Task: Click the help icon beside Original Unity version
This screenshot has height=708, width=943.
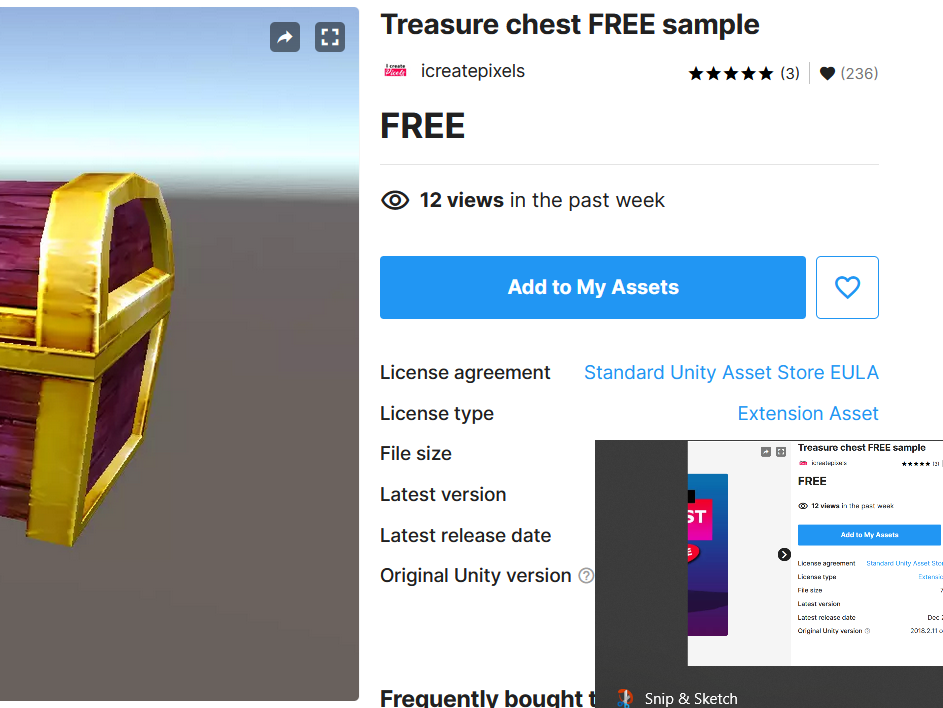Action: (x=586, y=576)
